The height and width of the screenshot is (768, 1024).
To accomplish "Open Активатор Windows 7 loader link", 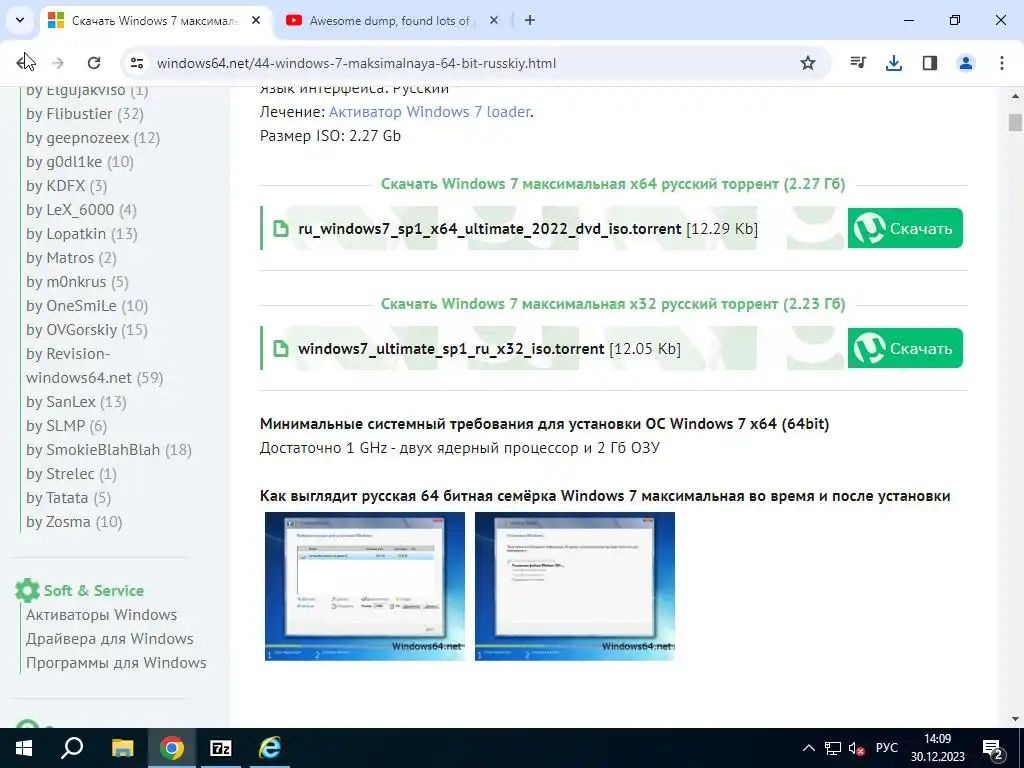I will [430, 112].
